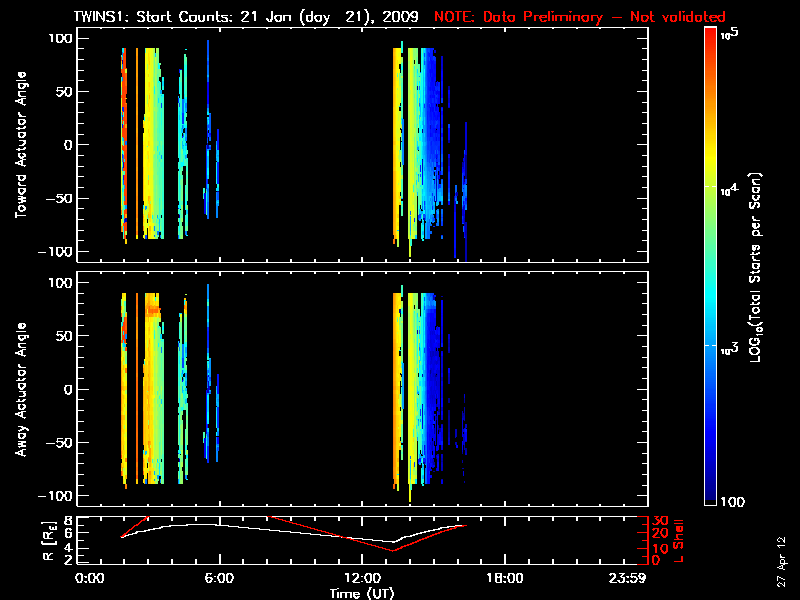Click the 'Away Actuator Angle' axis label

point(20,389)
